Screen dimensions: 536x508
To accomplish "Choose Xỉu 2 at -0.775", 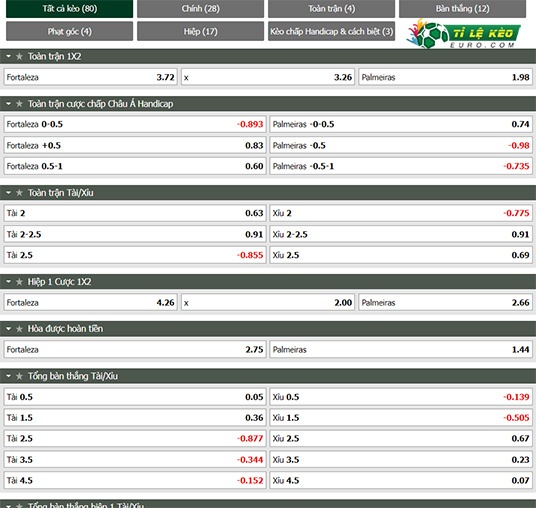I will tap(401, 213).
